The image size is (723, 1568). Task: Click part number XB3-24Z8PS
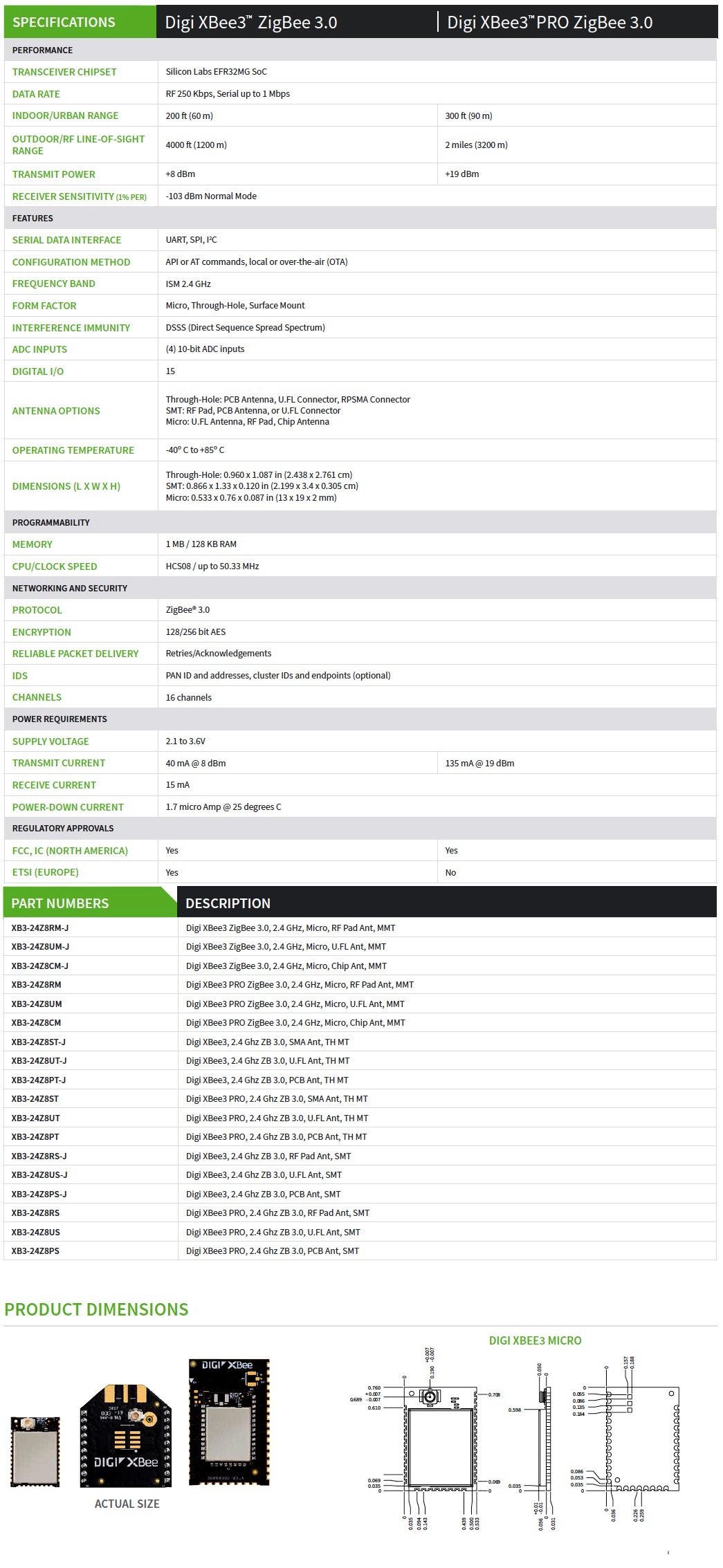pyautogui.click(x=35, y=1251)
